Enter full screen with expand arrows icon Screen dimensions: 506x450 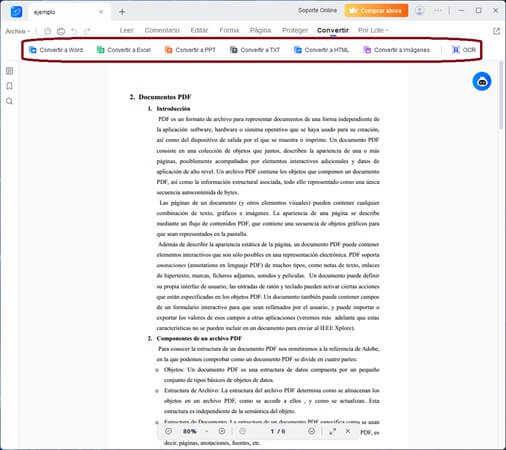click(x=332, y=431)
